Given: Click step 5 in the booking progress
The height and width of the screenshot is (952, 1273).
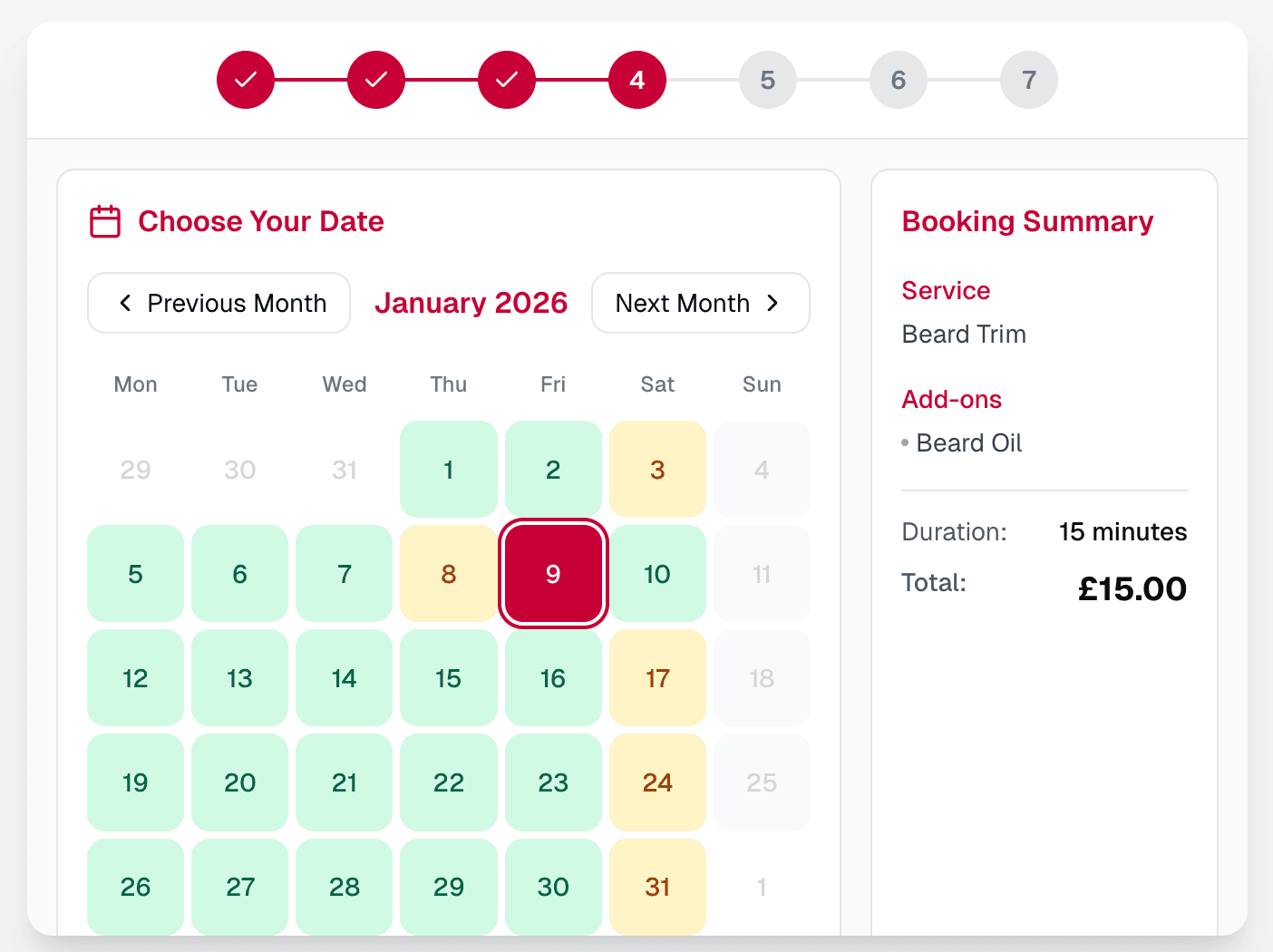Looking at the screenshot, I should coord(767,80).
